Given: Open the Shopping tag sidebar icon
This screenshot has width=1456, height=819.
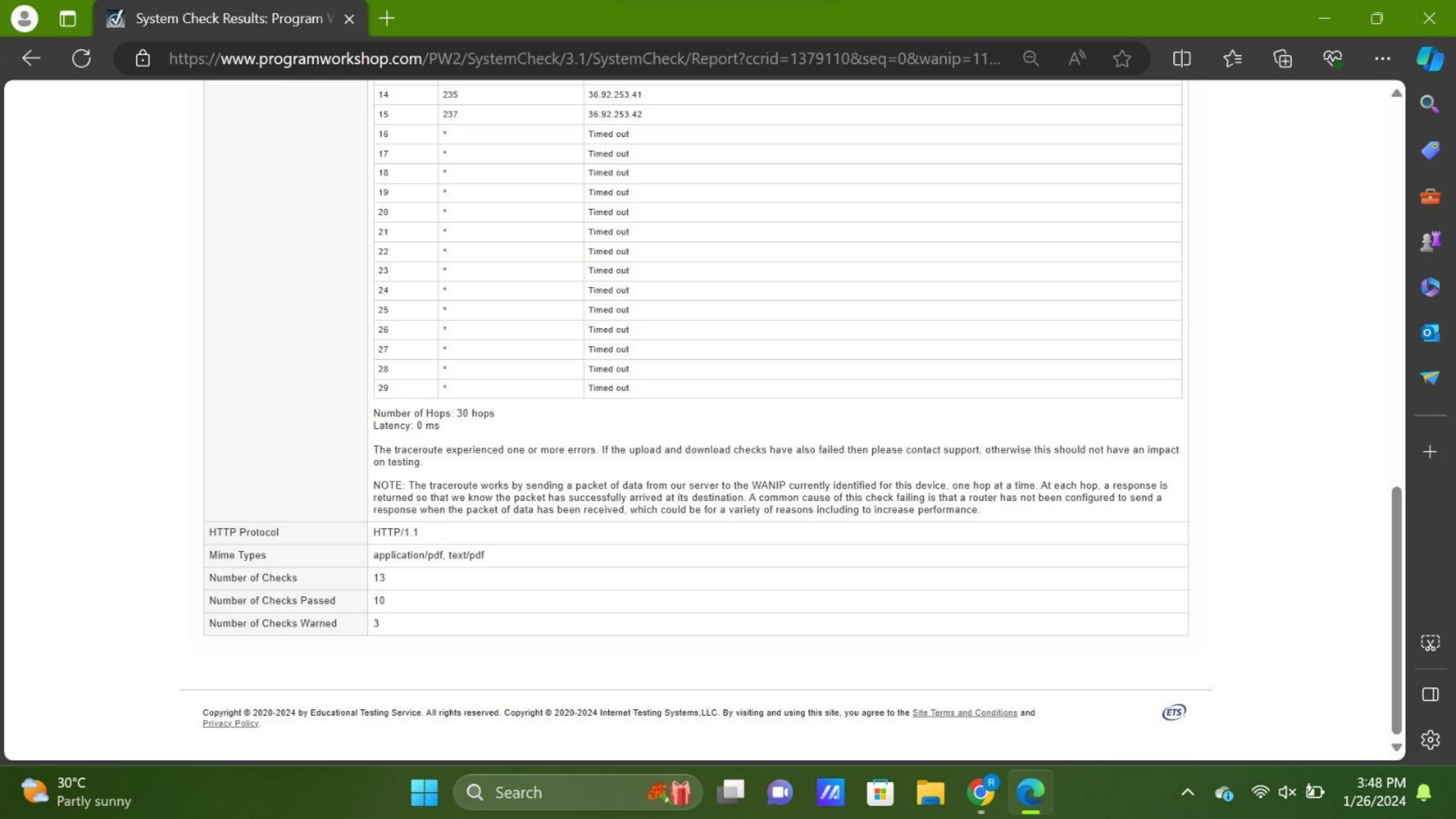Looking at the screenshot, I should click(1430, 150).
